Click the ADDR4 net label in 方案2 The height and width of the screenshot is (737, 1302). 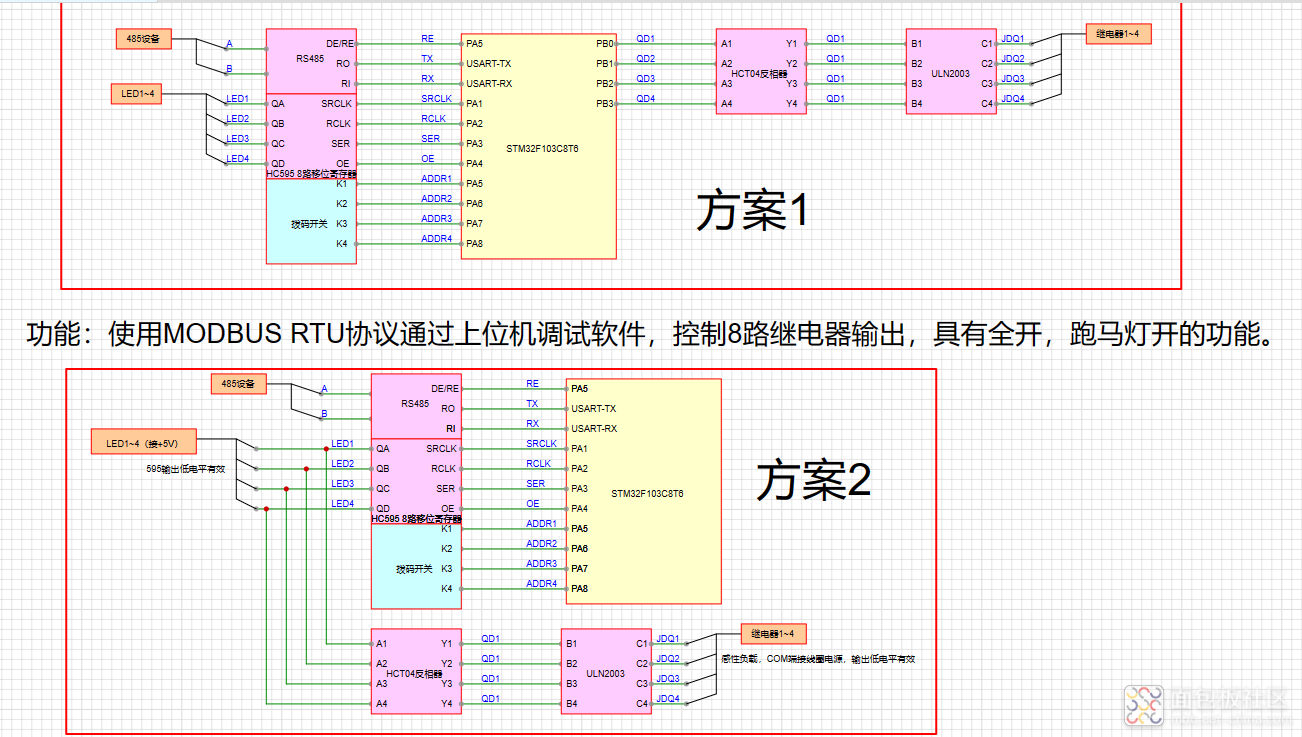click(542, 584)
